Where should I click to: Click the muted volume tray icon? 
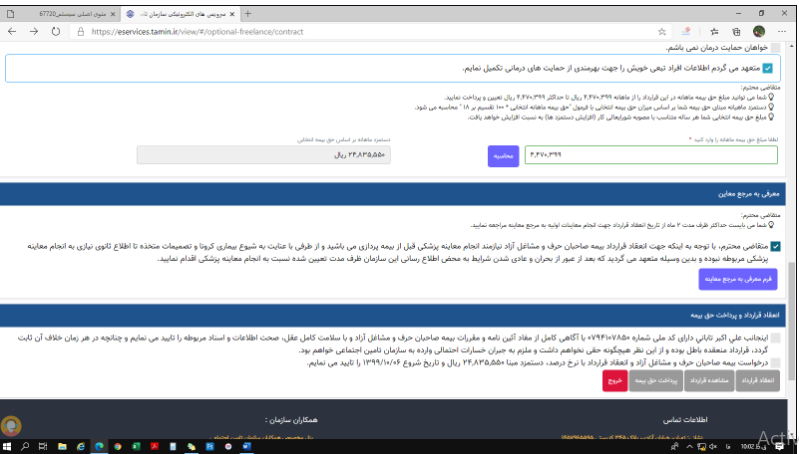(x=712, y=446)
